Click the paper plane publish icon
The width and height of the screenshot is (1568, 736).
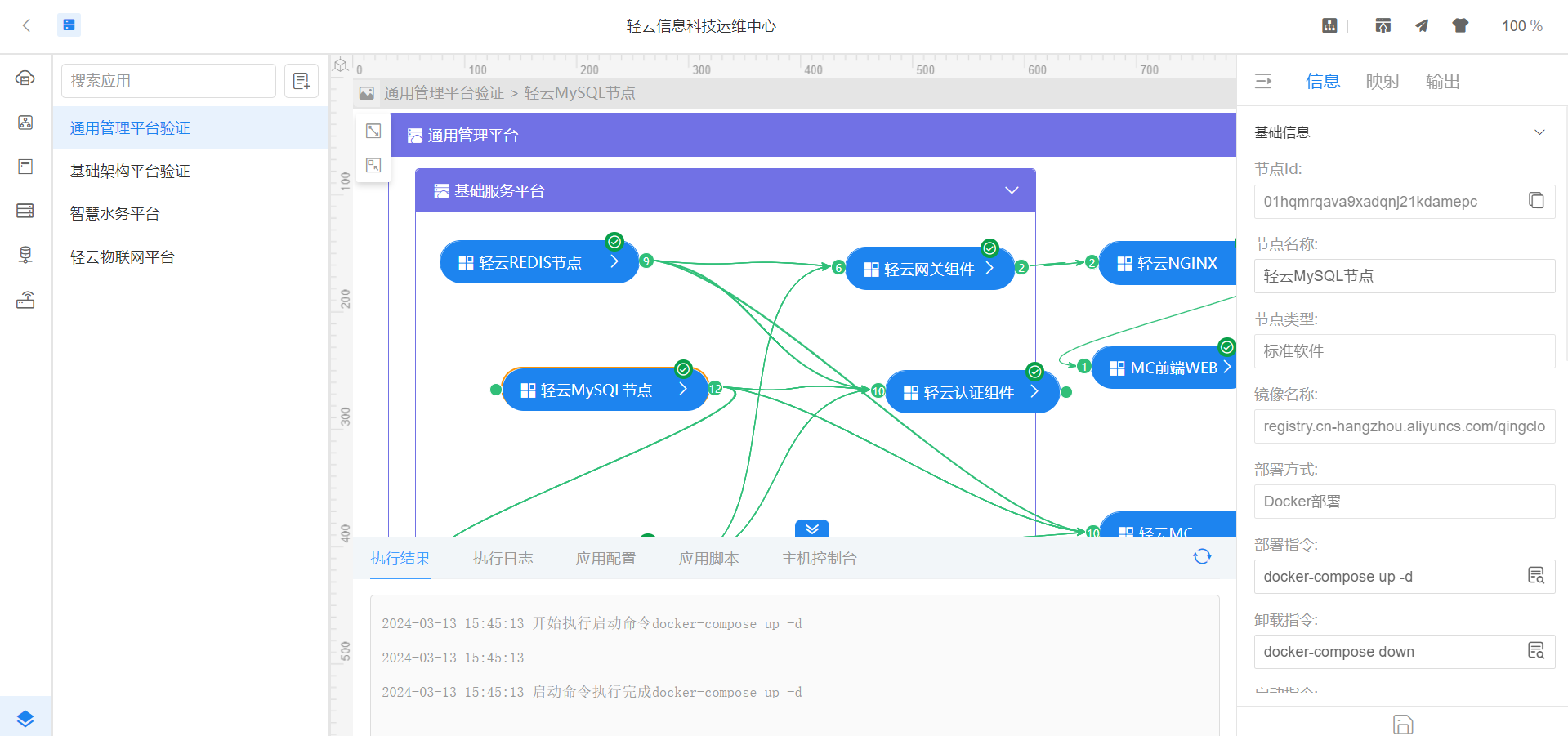[x=1422, y=25]
